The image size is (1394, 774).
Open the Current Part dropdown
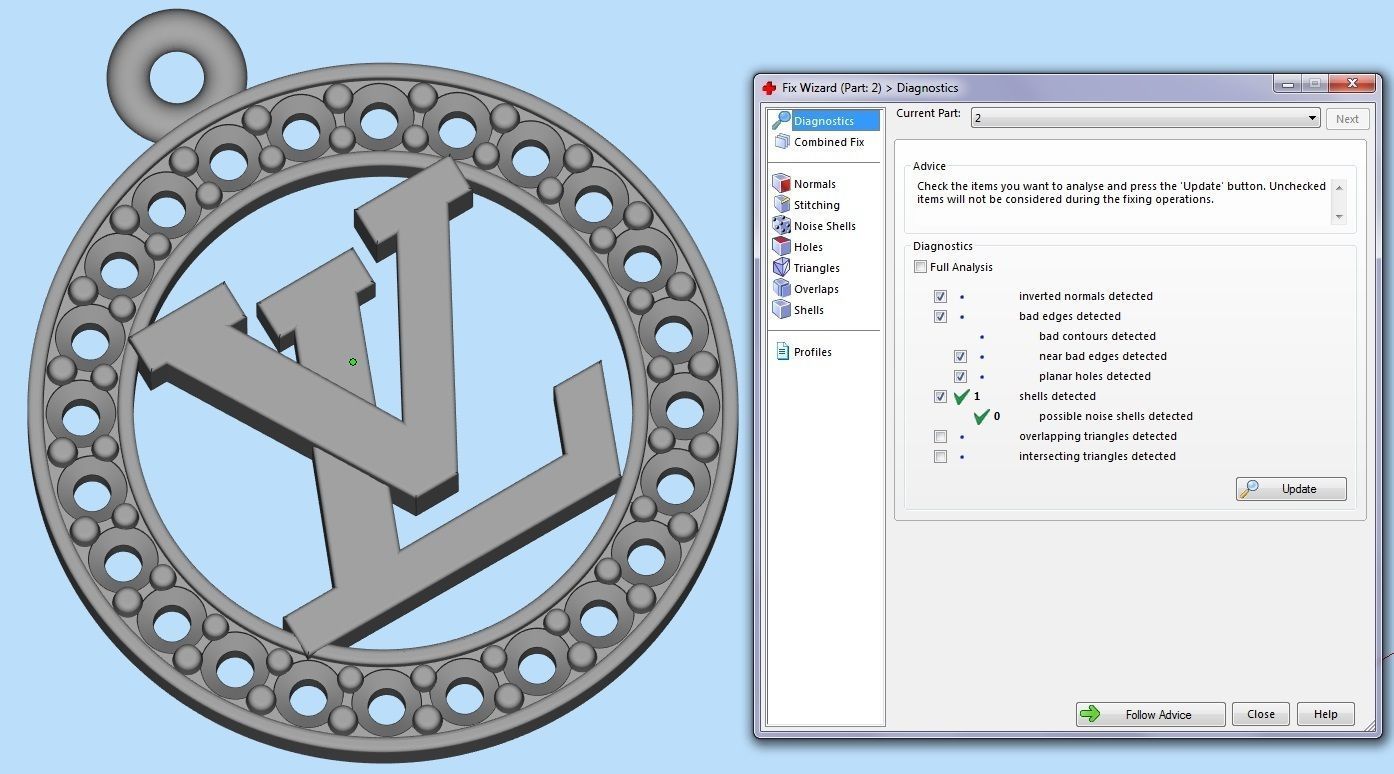click(x=1145, y=118)
